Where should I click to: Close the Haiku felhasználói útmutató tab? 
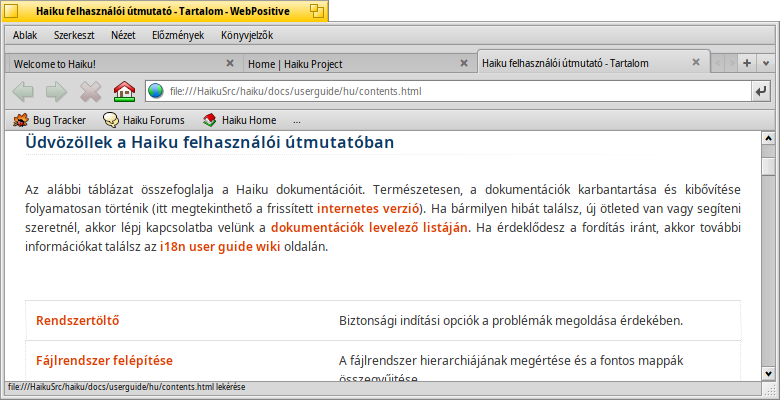click(696, 62)
